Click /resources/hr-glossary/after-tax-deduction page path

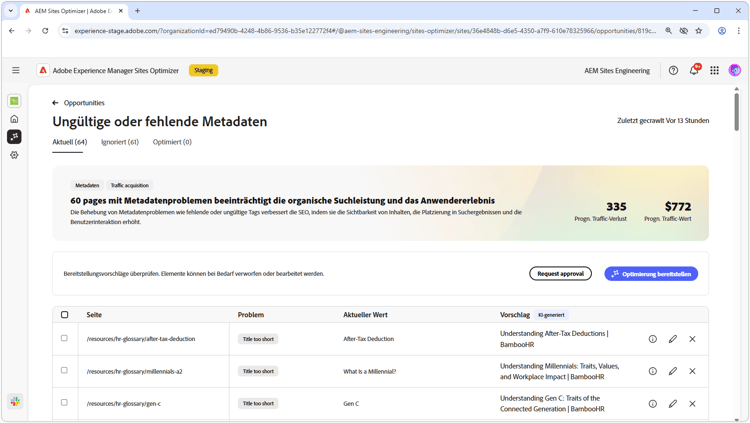coord(141,339)
